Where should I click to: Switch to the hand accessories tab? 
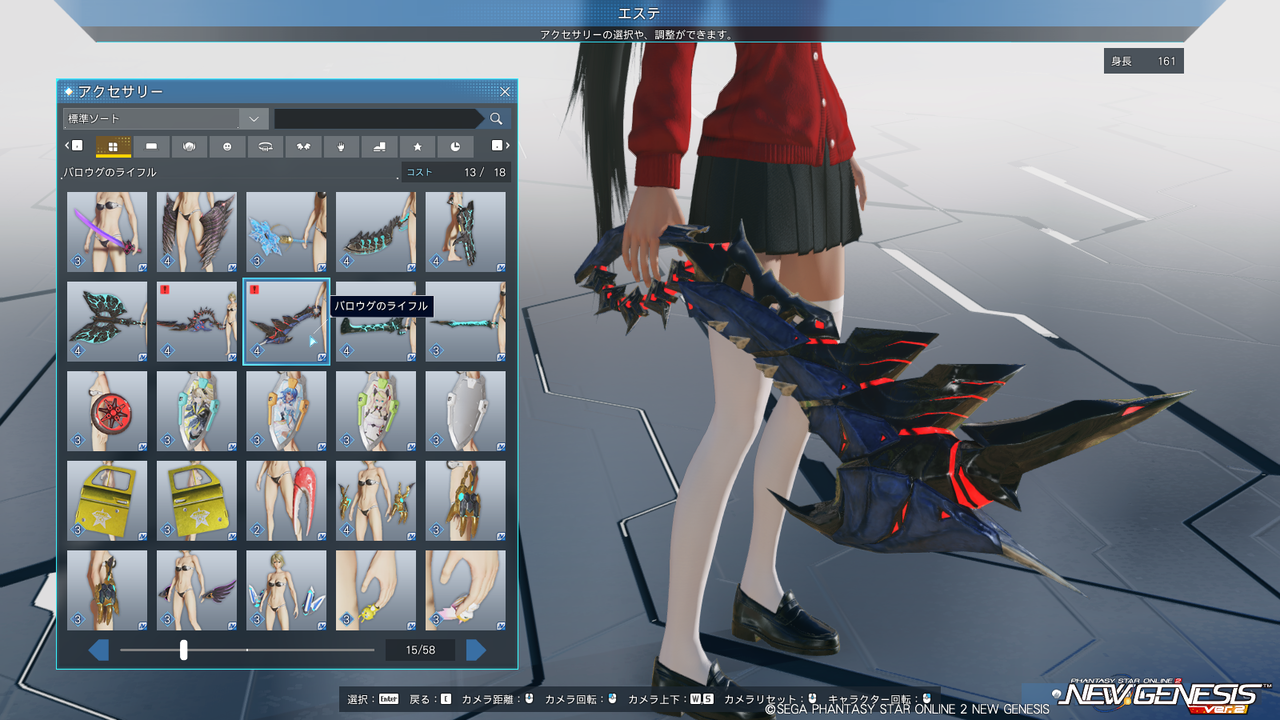coord(341,147)
